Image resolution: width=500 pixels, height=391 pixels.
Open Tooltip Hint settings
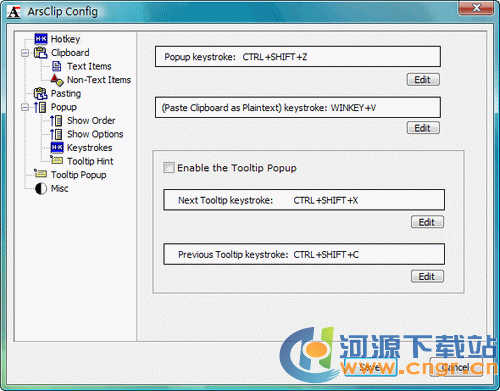click(90, 161)
